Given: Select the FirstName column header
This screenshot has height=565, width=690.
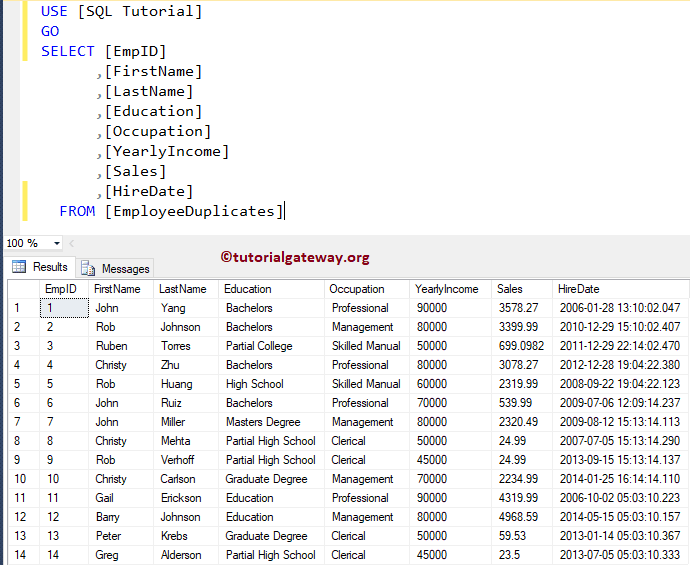Looking at the screenshot, I should [117, 289].
